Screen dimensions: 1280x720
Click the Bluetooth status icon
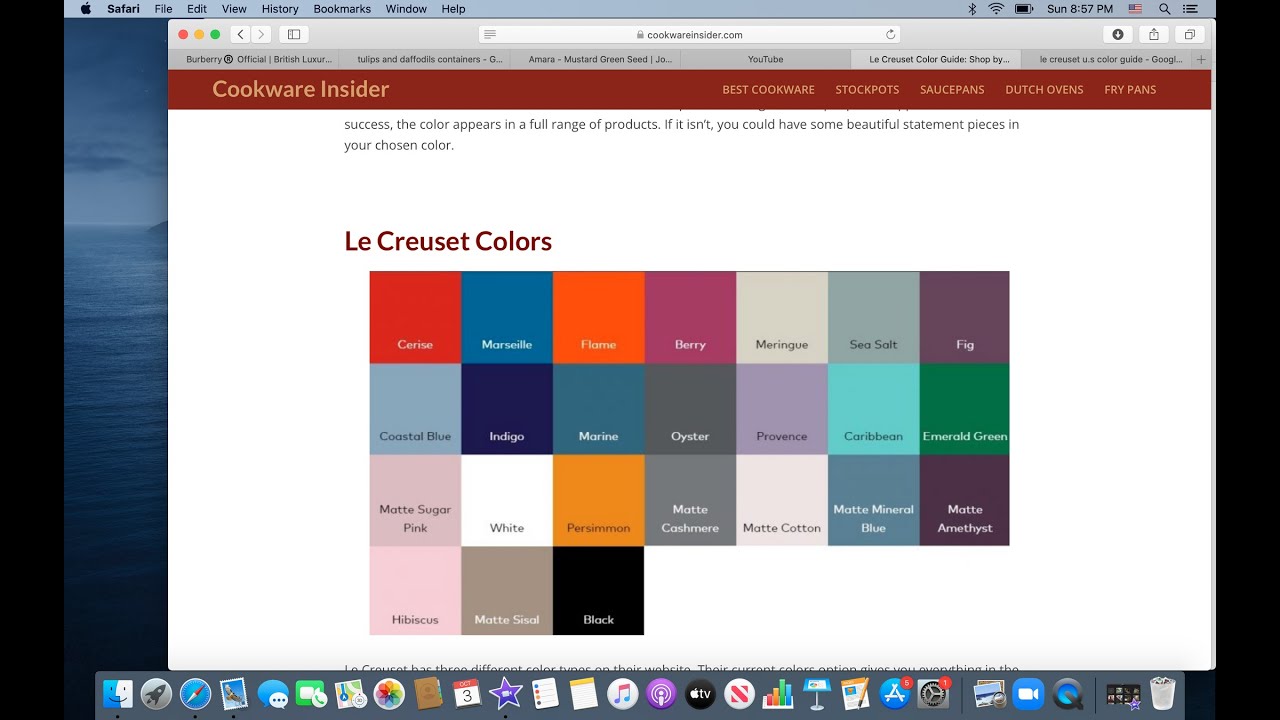pos(972,9)
